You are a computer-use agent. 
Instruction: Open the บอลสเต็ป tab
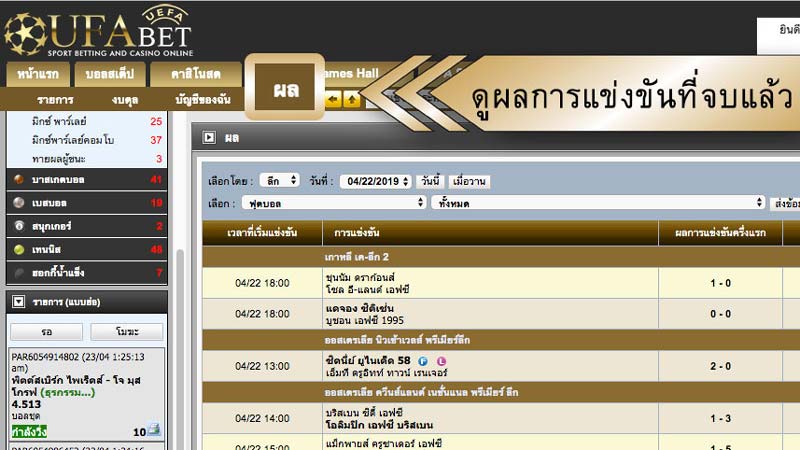click(110, 74)
